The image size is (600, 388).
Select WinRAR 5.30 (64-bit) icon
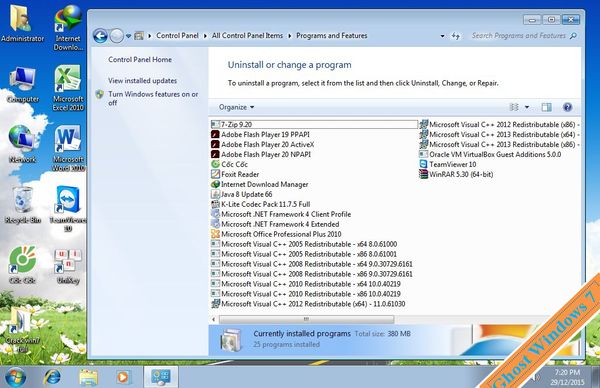click(423, 174)
